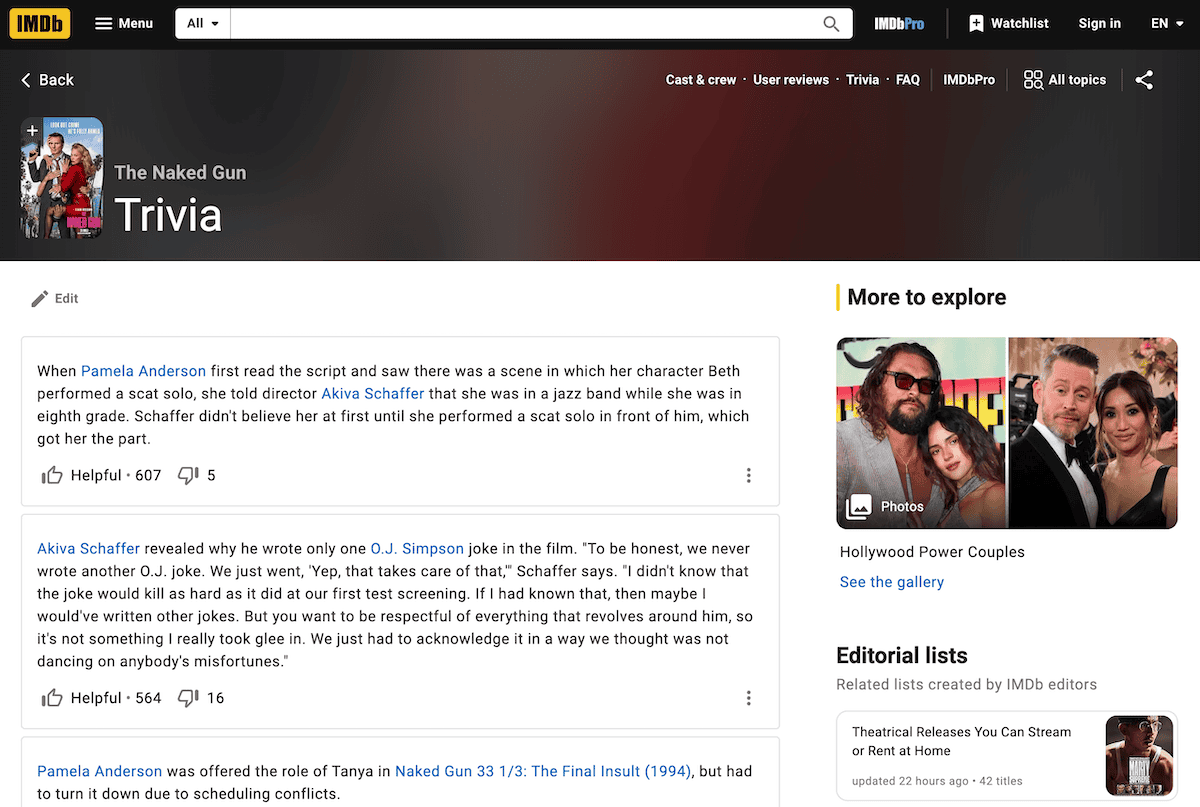Screen dimensions: 1200x807
Task: Follow the Akiva Schaffer link in first trivia
Action: pos(372,393)
